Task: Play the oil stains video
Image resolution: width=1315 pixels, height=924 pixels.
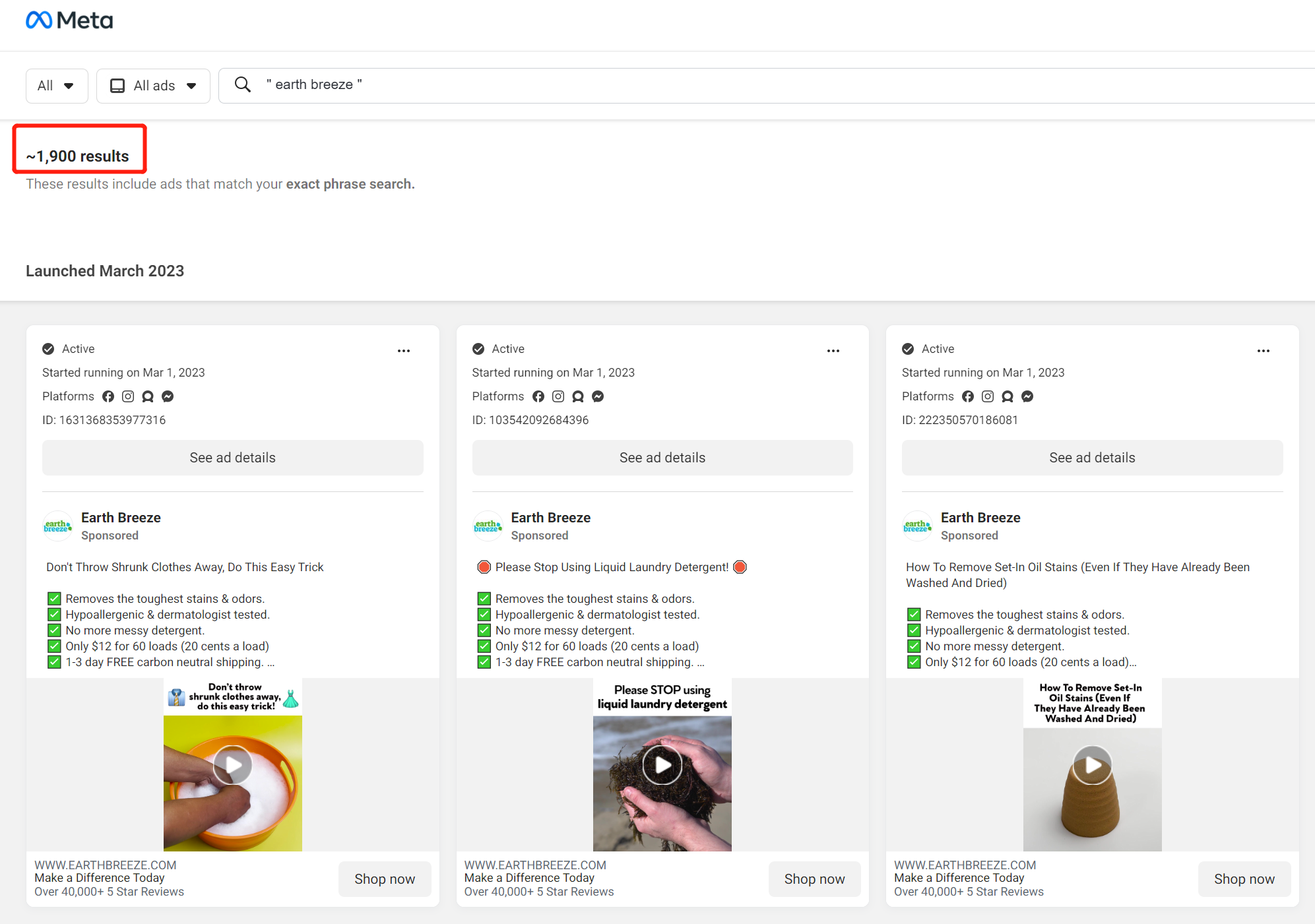Action: pos(1093,764)
